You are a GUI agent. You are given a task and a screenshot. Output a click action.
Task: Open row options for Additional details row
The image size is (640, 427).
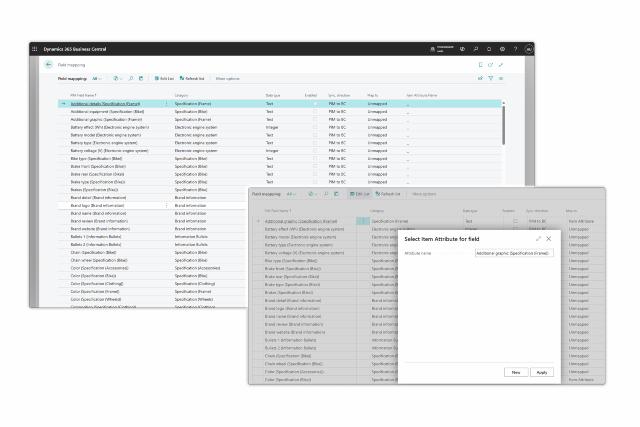click(x=166, y=103)
